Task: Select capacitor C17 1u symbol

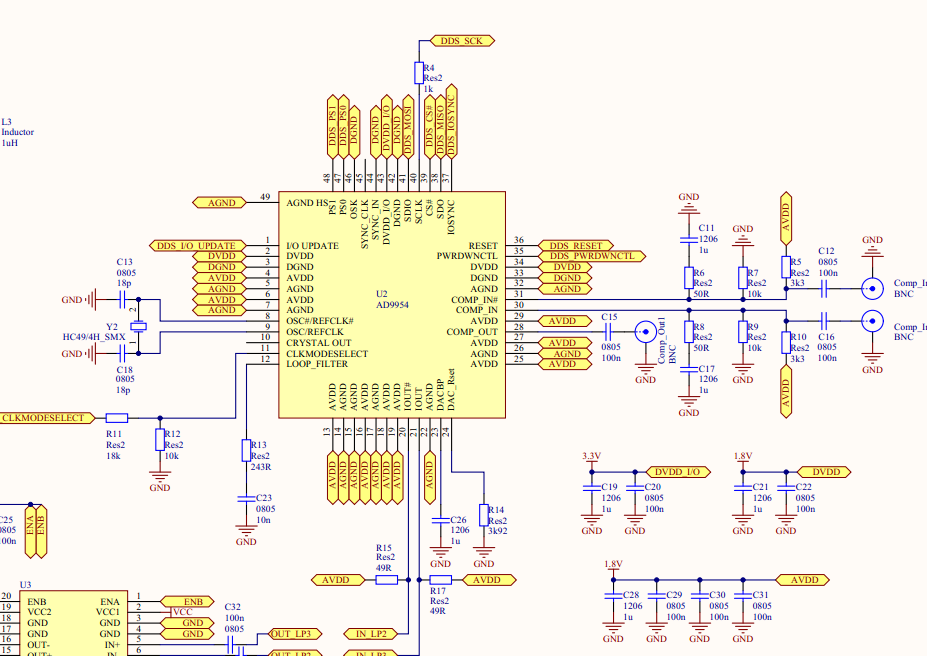Action: tap(689, 369)
